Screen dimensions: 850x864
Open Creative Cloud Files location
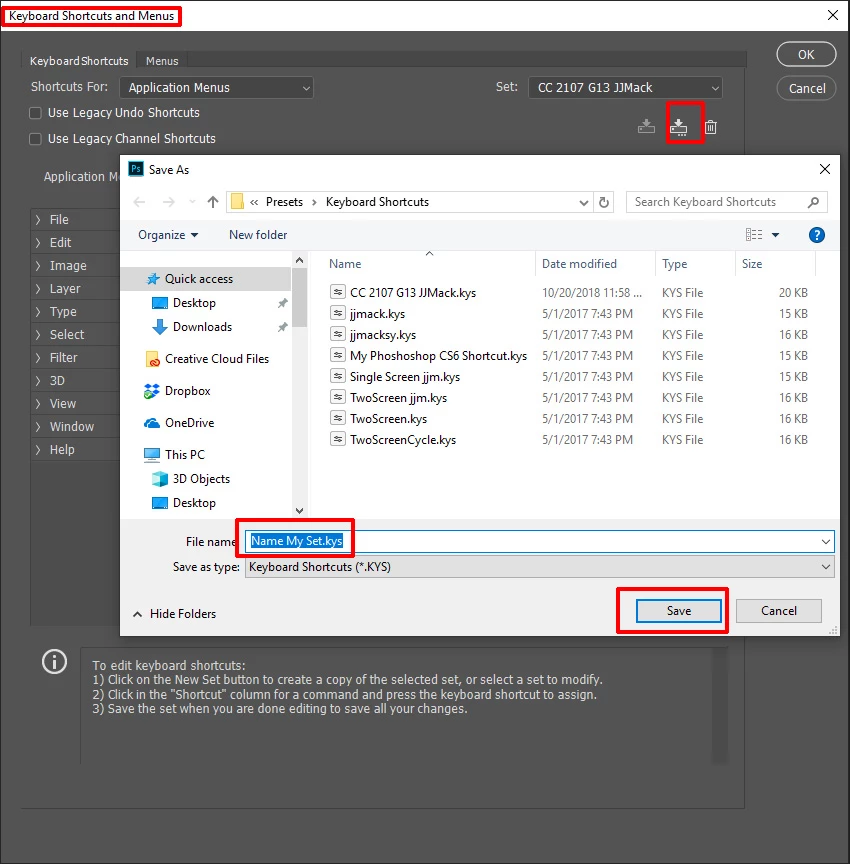tap(217, 359)
